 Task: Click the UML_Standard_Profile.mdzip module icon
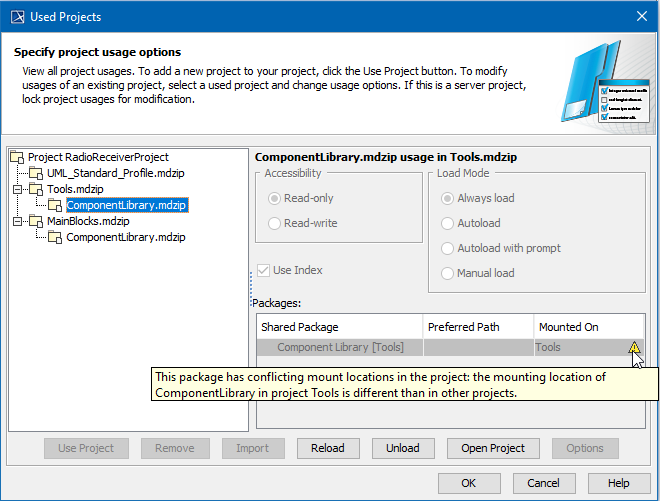37,173
